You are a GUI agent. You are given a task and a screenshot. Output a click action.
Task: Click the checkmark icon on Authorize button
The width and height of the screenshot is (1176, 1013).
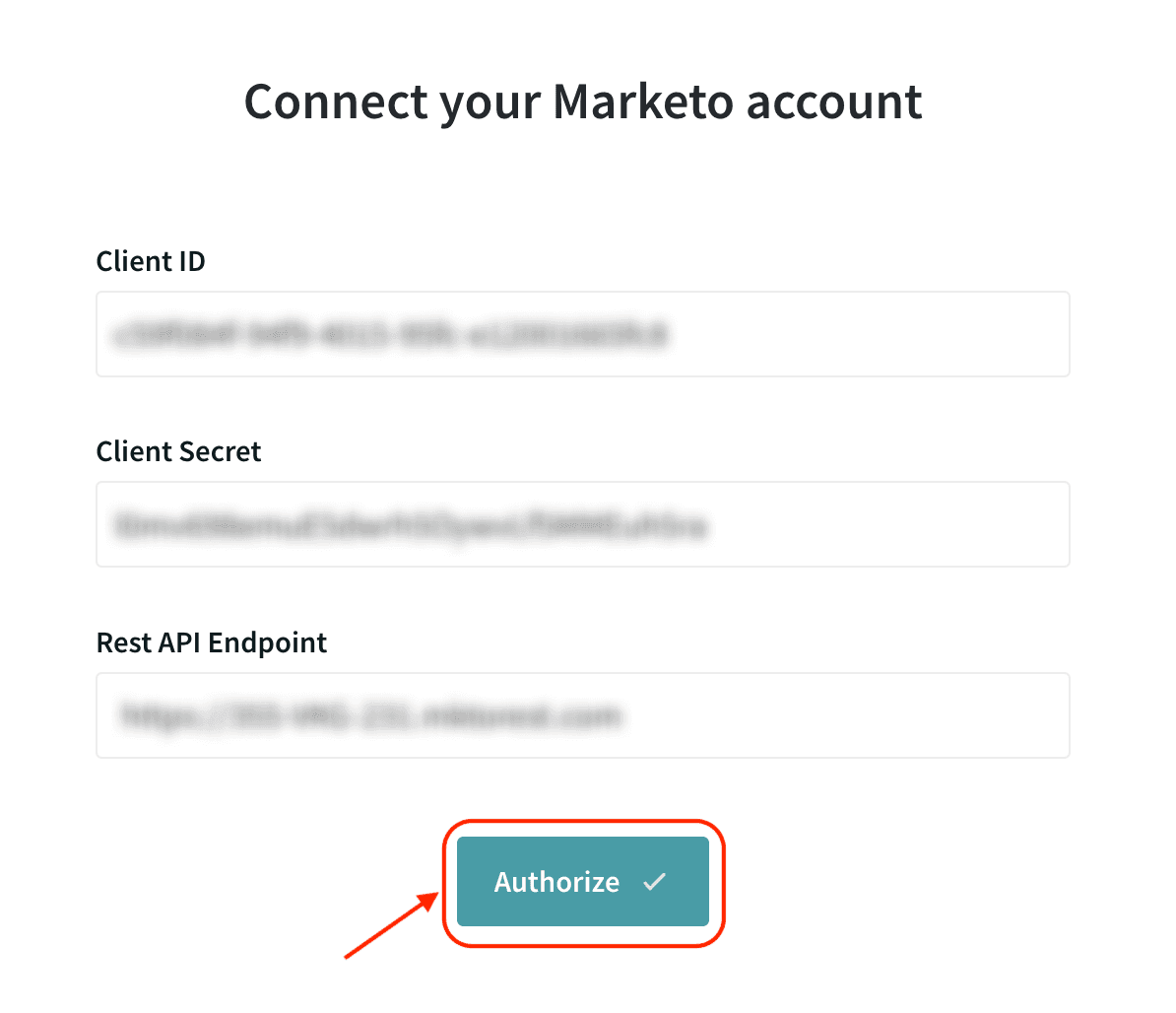point(655,882)
